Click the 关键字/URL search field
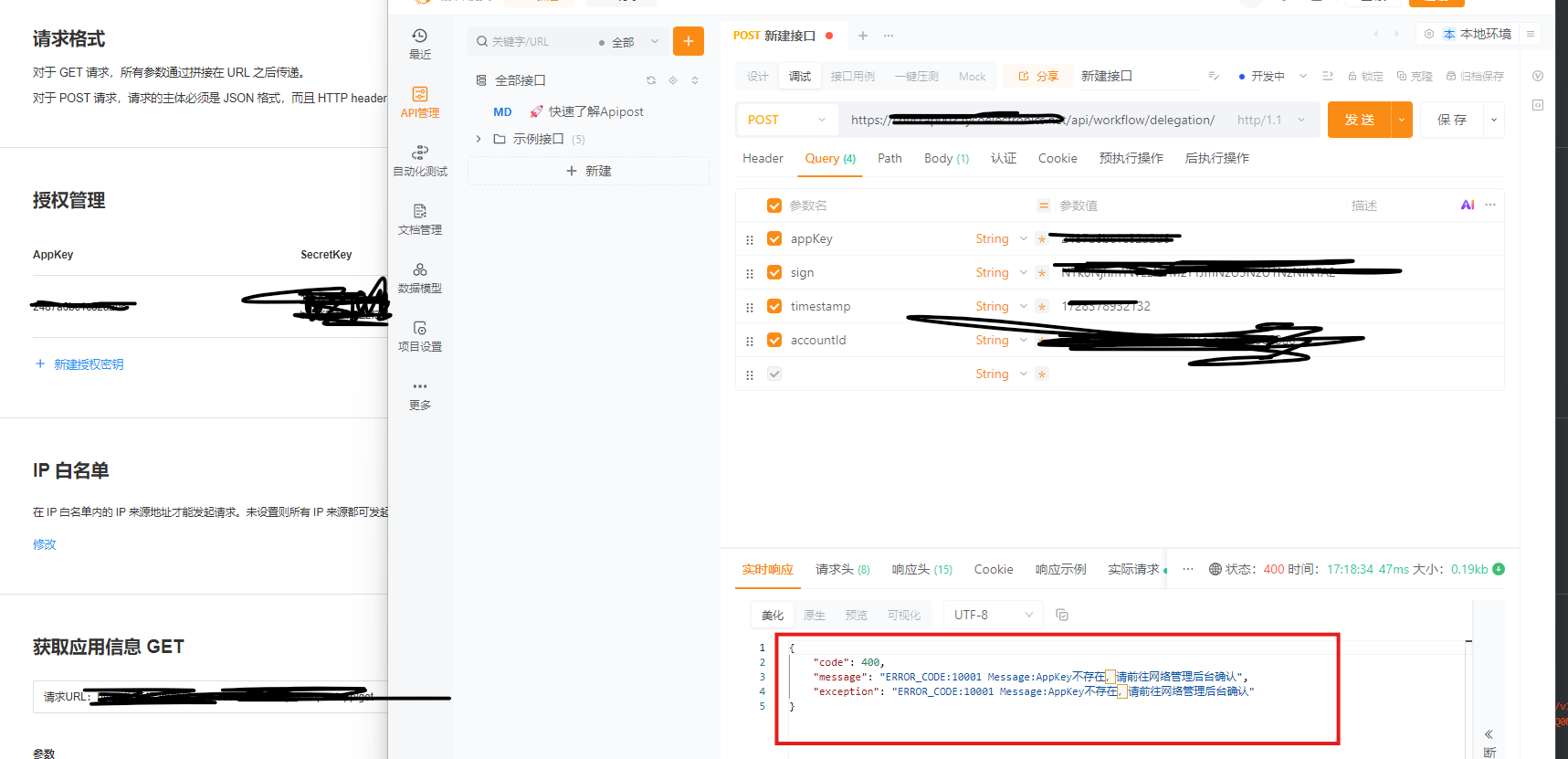Screen dimensions: 1568x759 (x=534, y=42)
